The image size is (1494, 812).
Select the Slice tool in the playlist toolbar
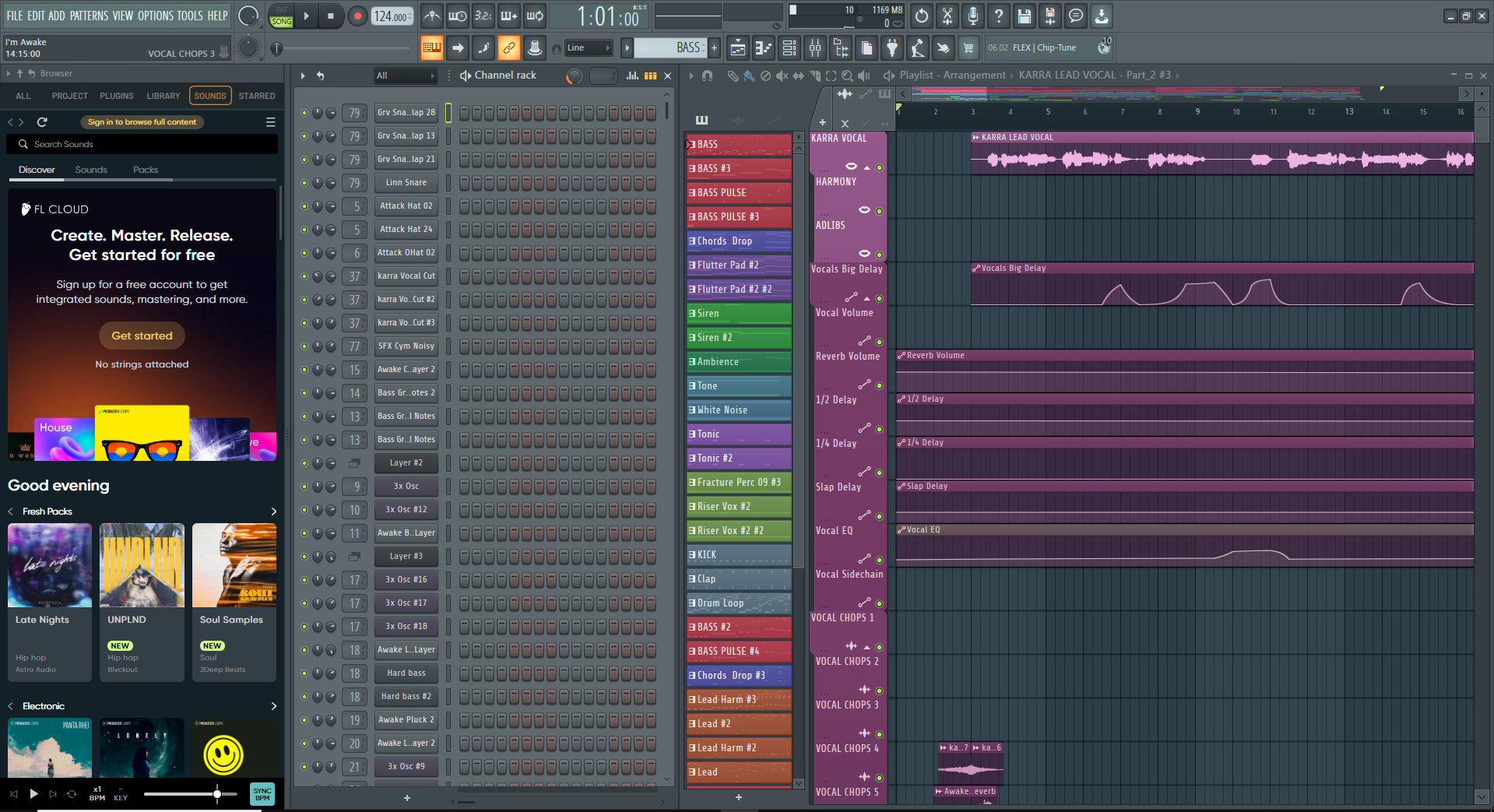pyautogui.click(x=814, y=76)
